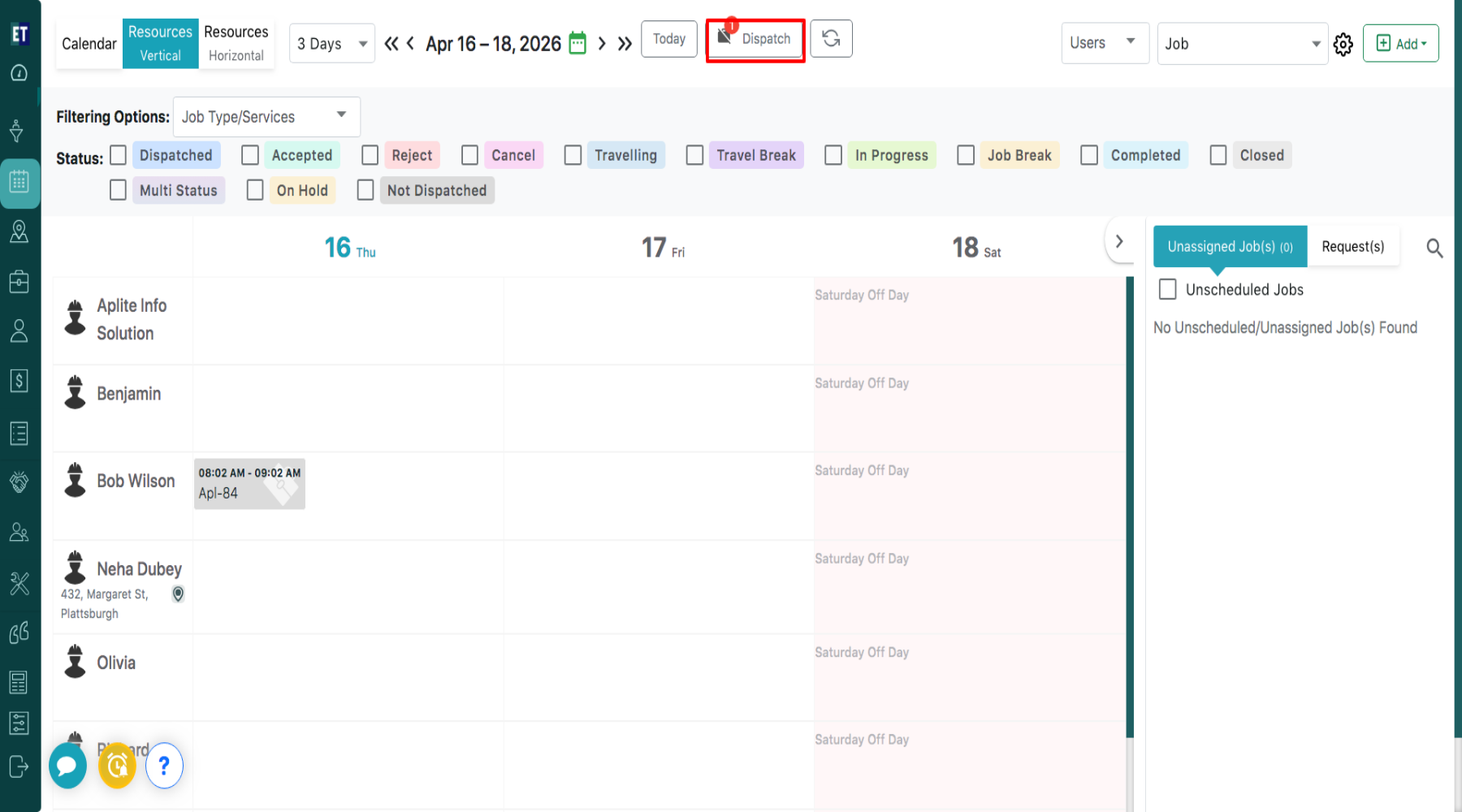
Task: Check the Completed status filter
Action: pyautogui.click(x=1089, y=155)
